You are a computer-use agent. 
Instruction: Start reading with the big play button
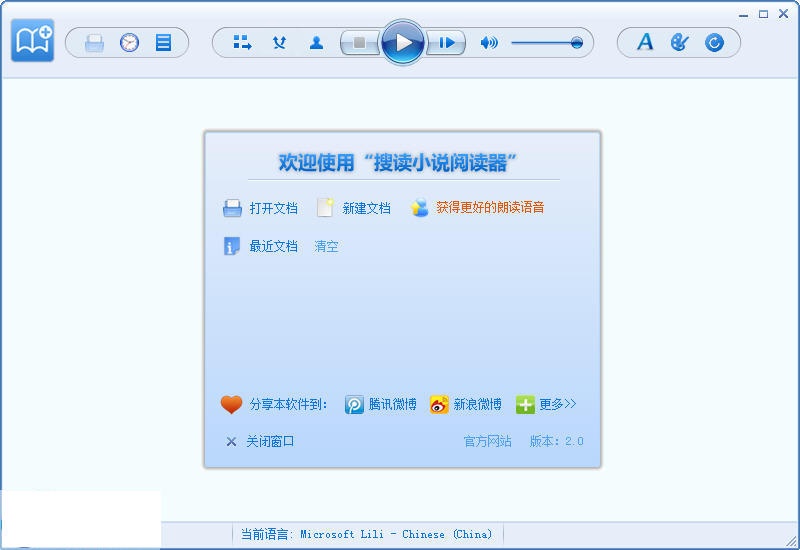(x=403, y=42)
